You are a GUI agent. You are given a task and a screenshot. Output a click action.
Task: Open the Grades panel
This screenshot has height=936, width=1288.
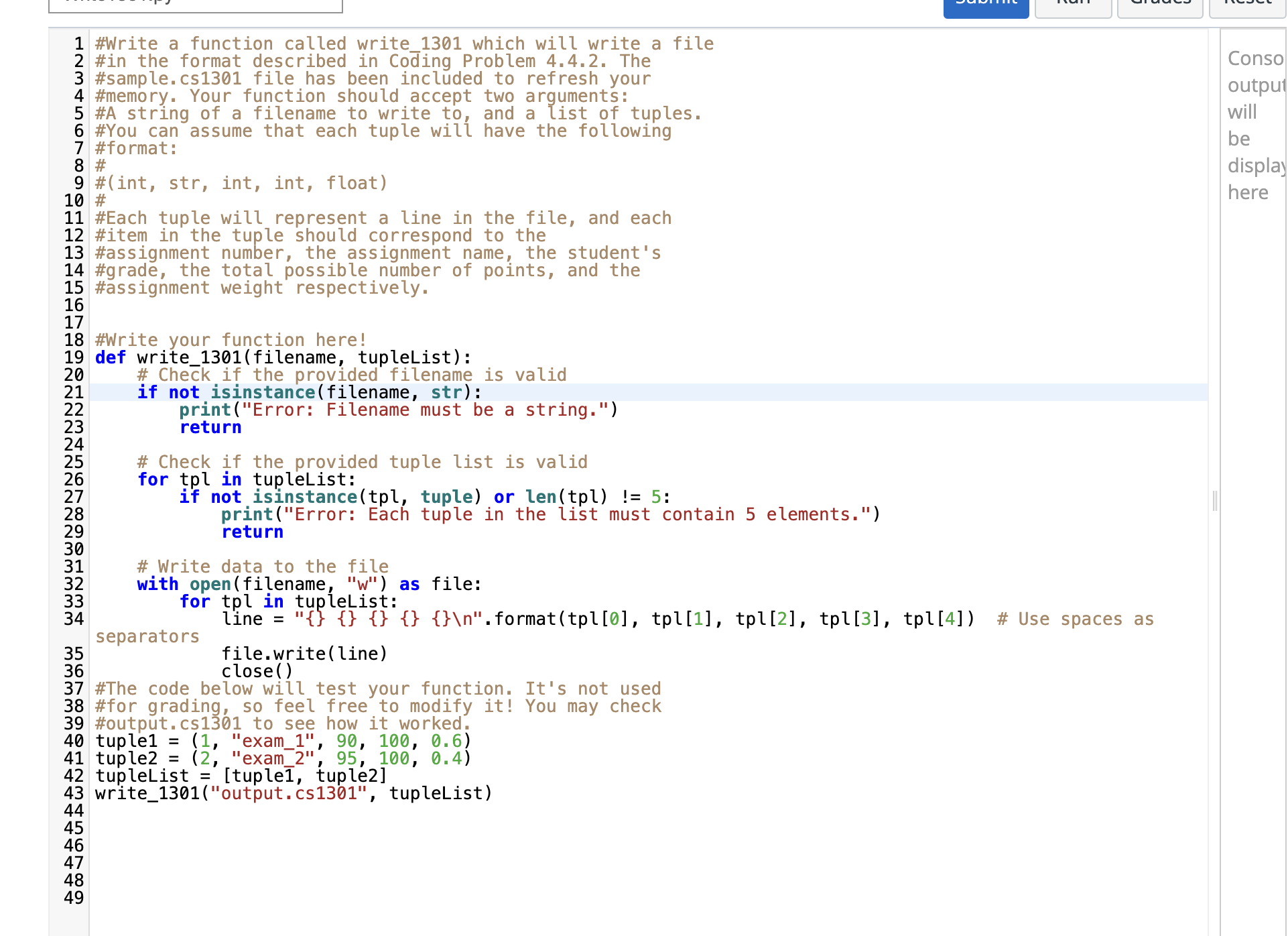coord(1159,5)
